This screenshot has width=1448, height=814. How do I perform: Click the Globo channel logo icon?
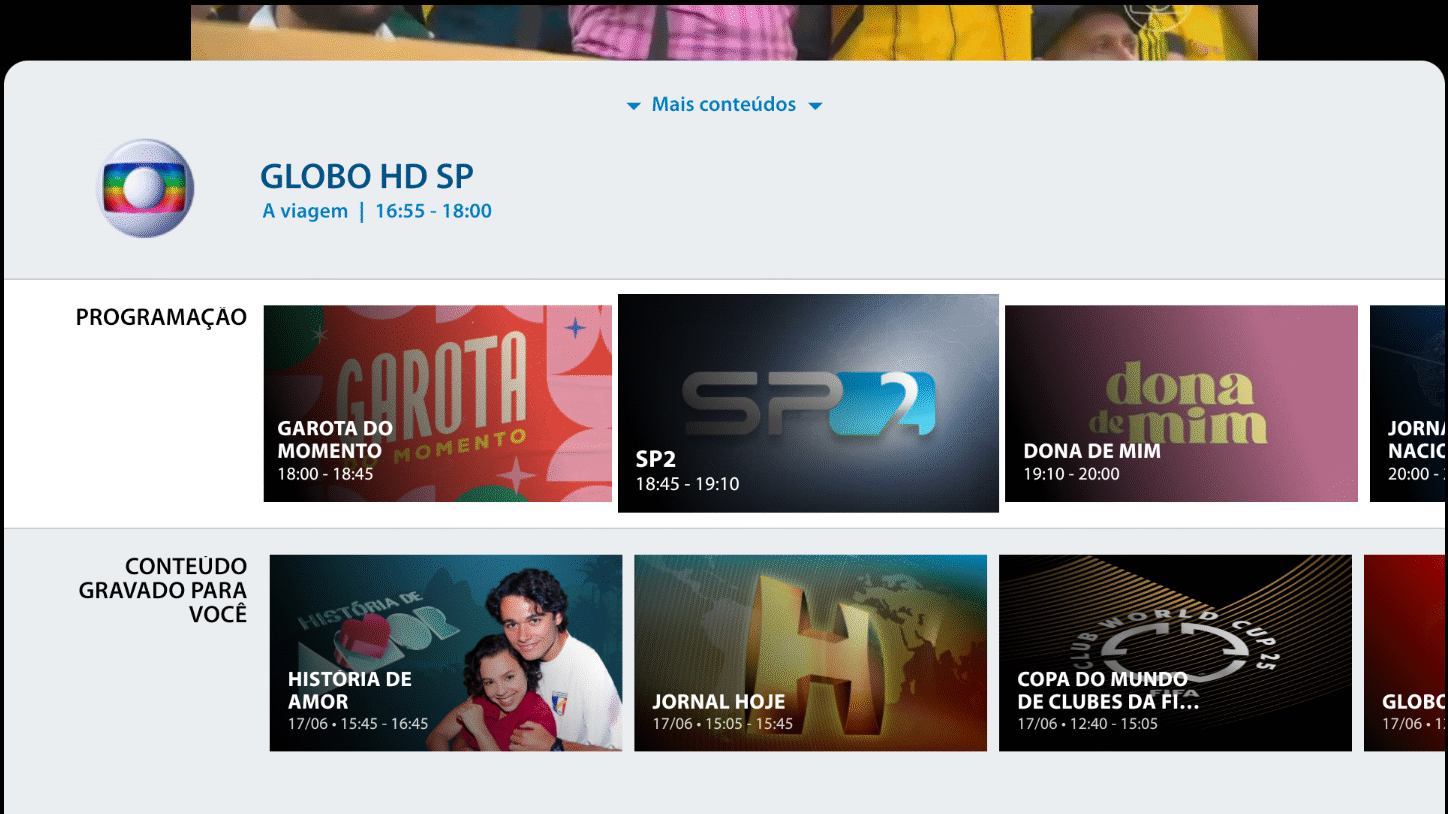[x=145, y=188]
